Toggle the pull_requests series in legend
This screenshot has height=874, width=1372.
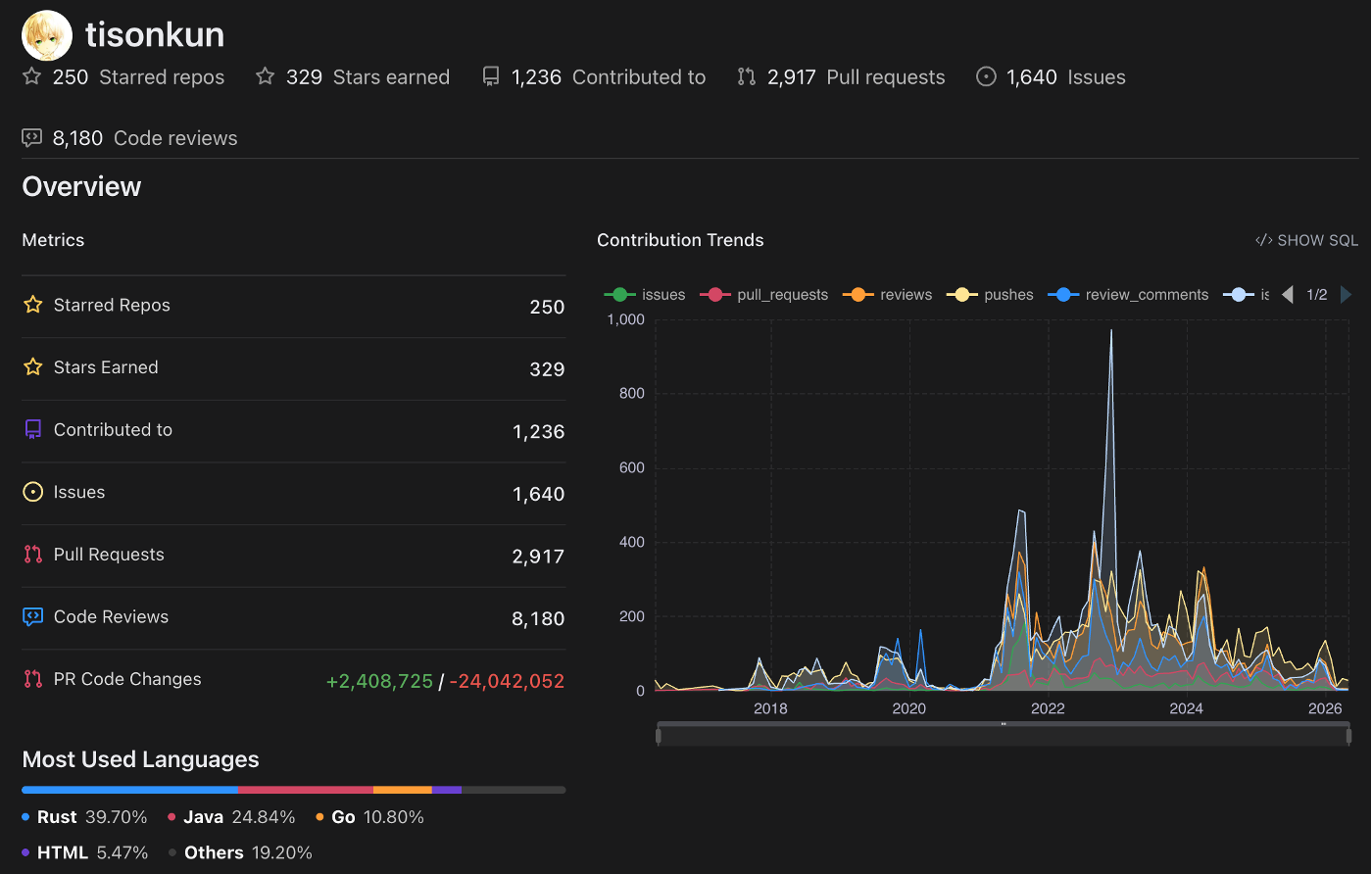764,295
